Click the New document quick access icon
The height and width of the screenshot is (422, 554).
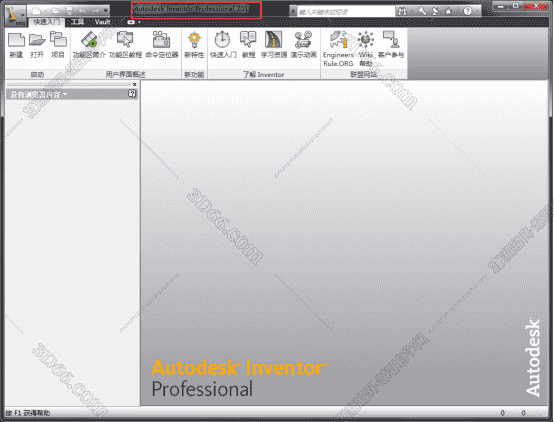tap(36, 11)
